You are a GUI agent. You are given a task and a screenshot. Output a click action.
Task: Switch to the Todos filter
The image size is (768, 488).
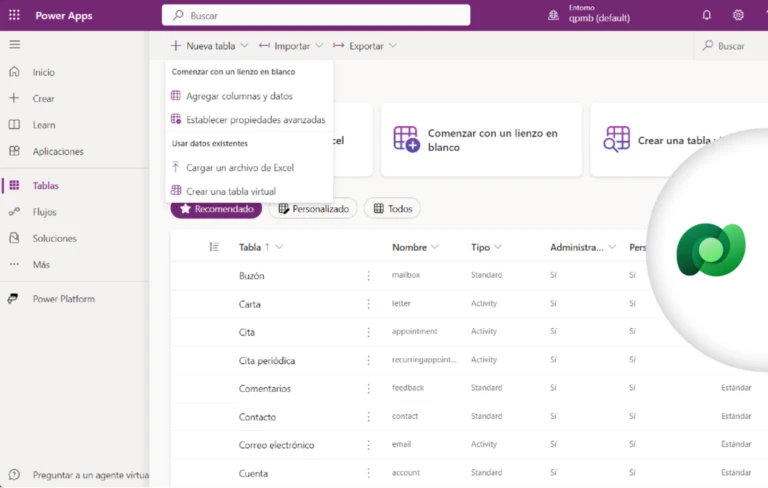coord(392,209)
